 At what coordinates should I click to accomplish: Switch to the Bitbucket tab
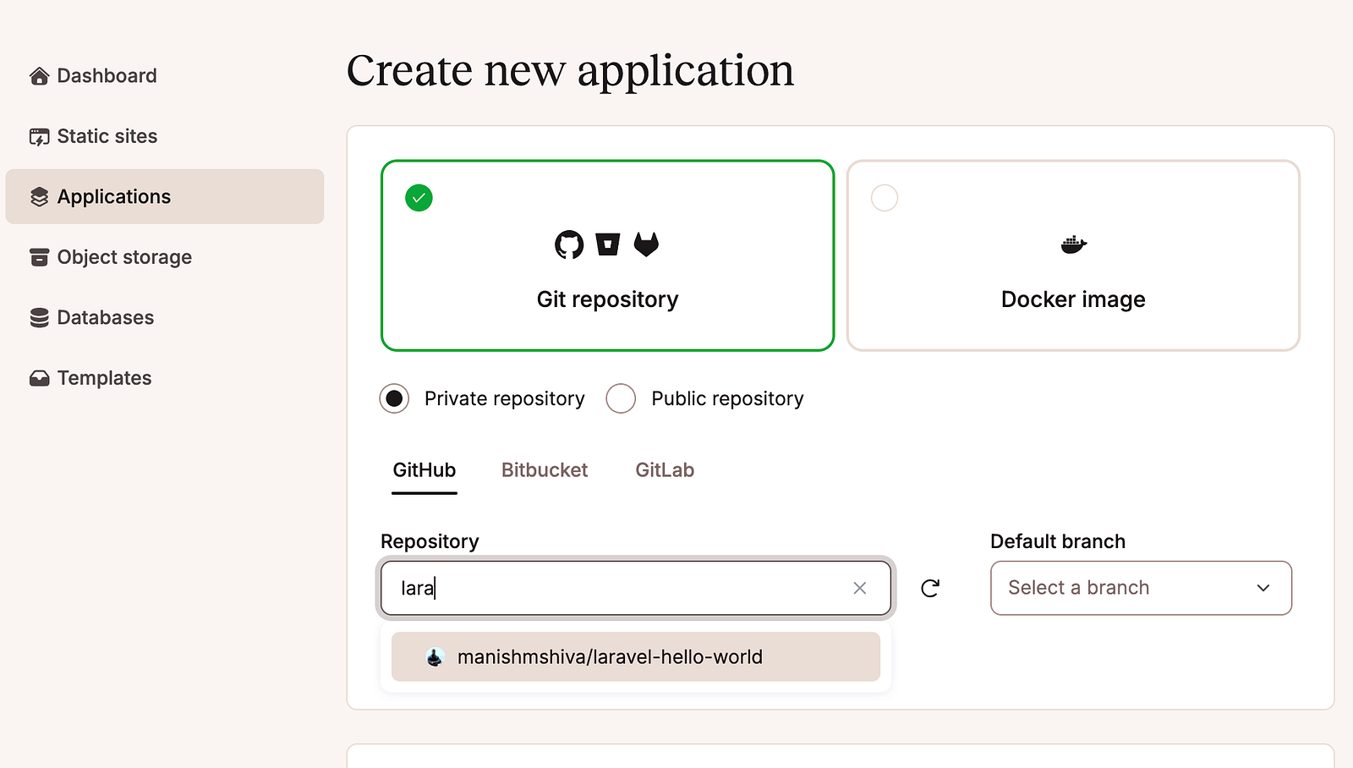(544, 470)
